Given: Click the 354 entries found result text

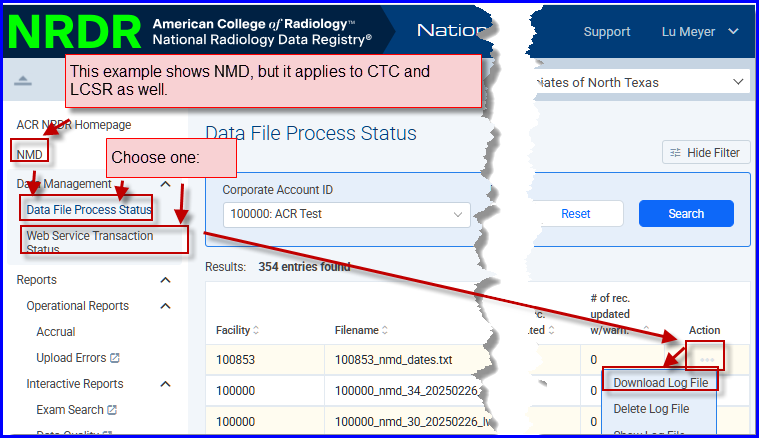Looking at the screenshot, I should click(304, 267).
